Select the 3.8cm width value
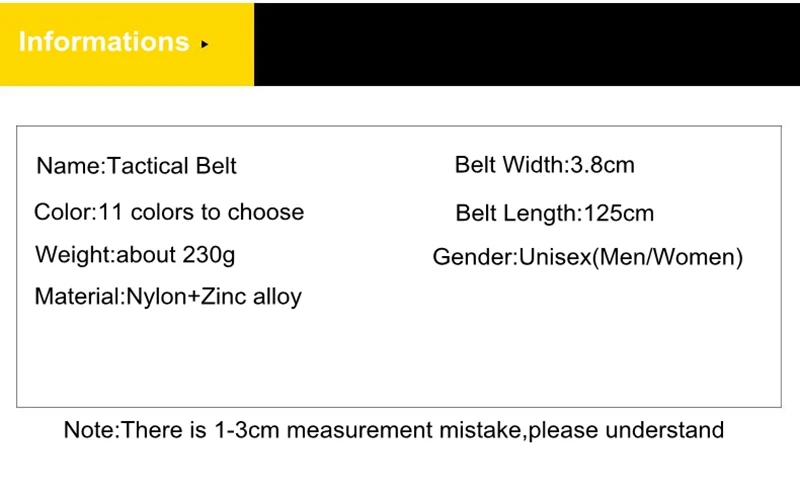The image size is (800, 500). click(602, 165)
